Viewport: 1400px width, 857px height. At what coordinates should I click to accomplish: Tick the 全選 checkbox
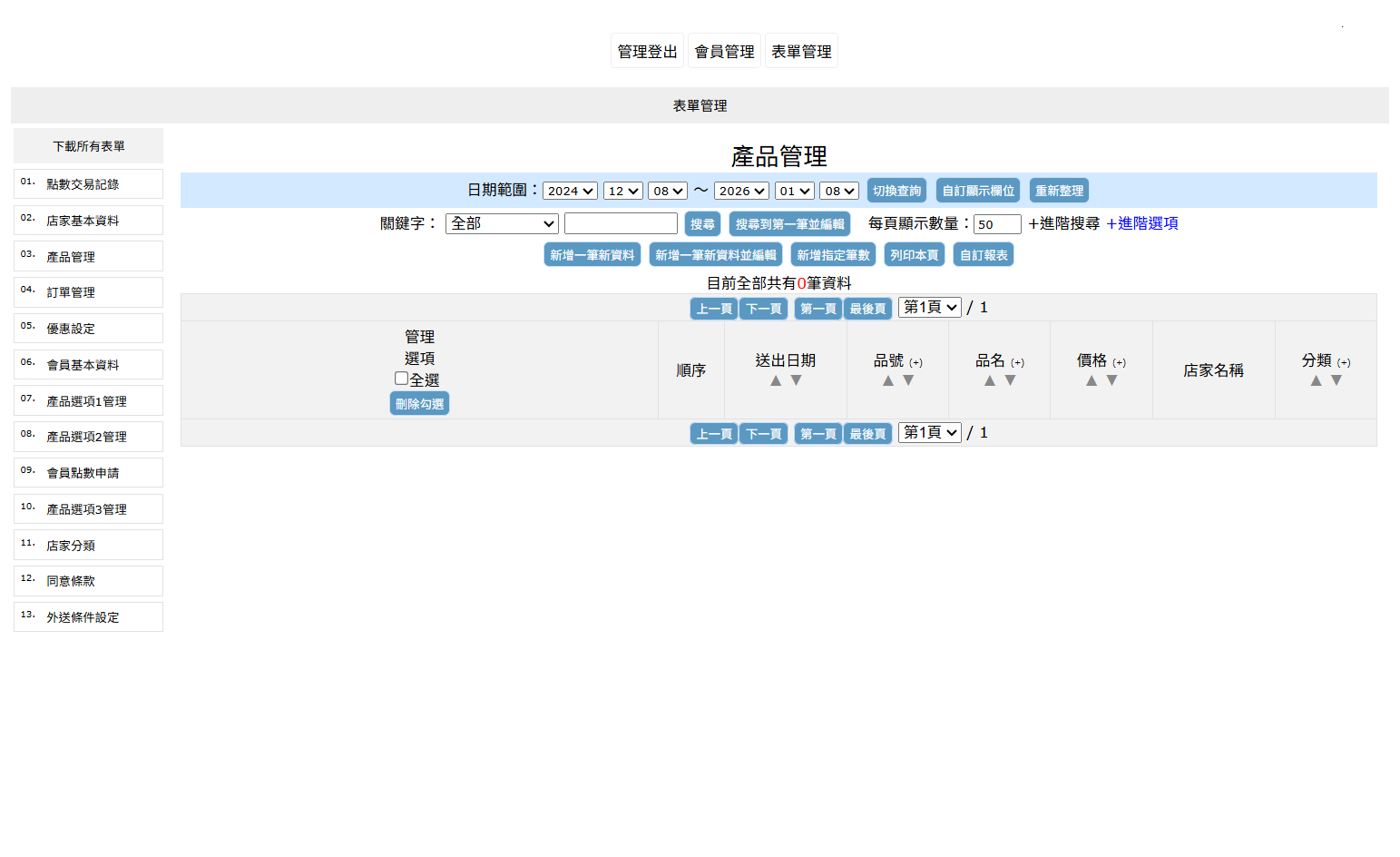[401, 379]
